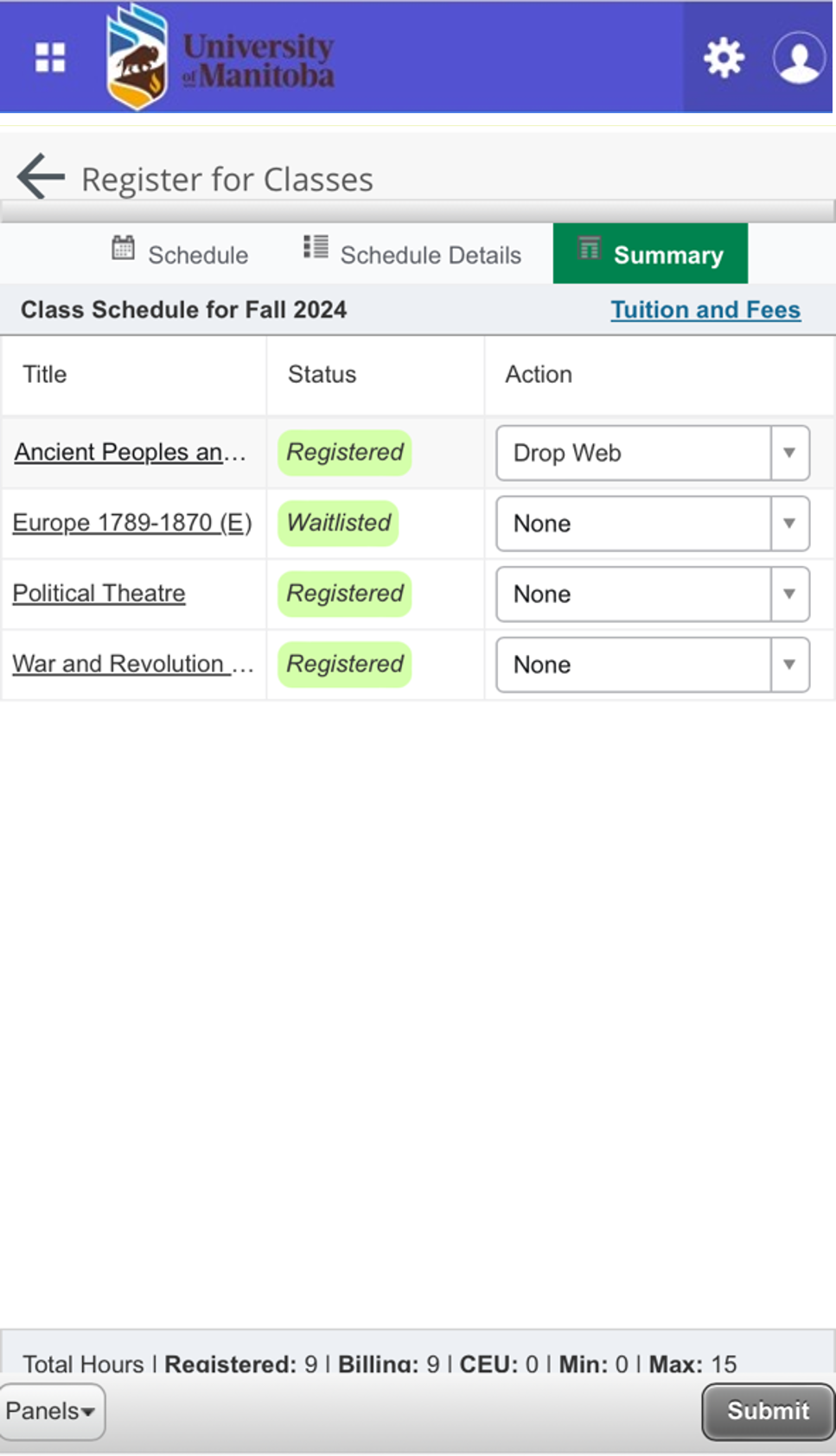
Task: Open the Tuition and Fees link
Action: click(x=705, y=309)
